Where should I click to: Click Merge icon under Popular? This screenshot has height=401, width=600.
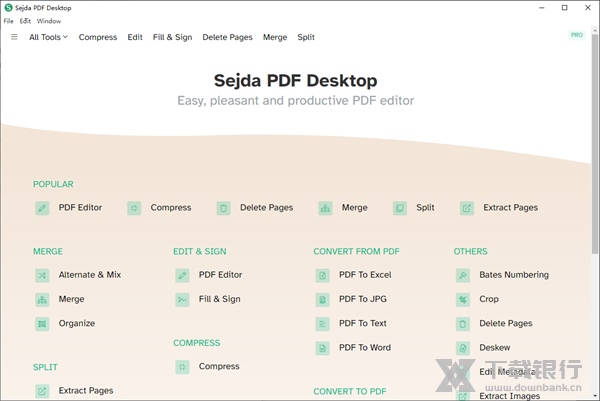click(x=325, y=208)
